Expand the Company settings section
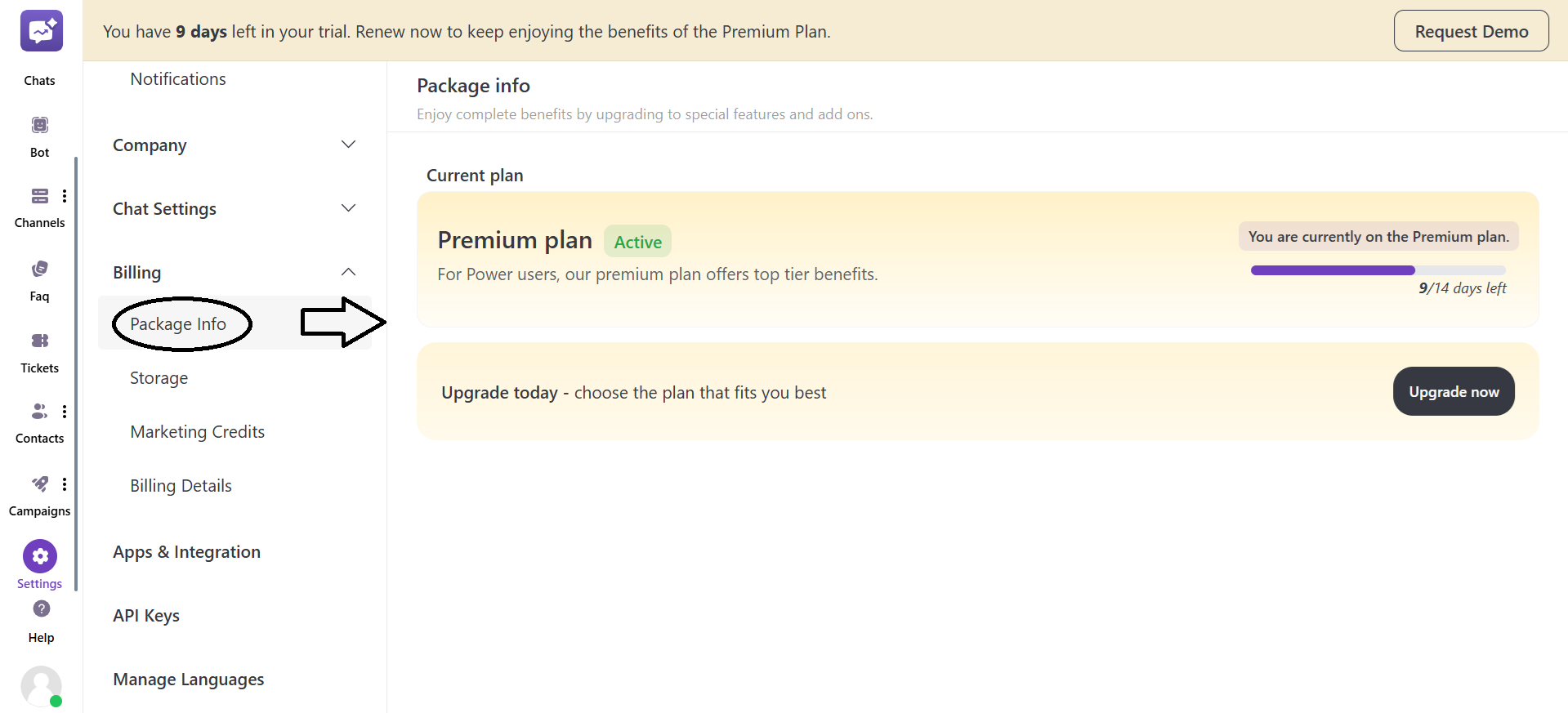Image resolution: width=1568 pixels, height=713 pixels. [348, 144]
